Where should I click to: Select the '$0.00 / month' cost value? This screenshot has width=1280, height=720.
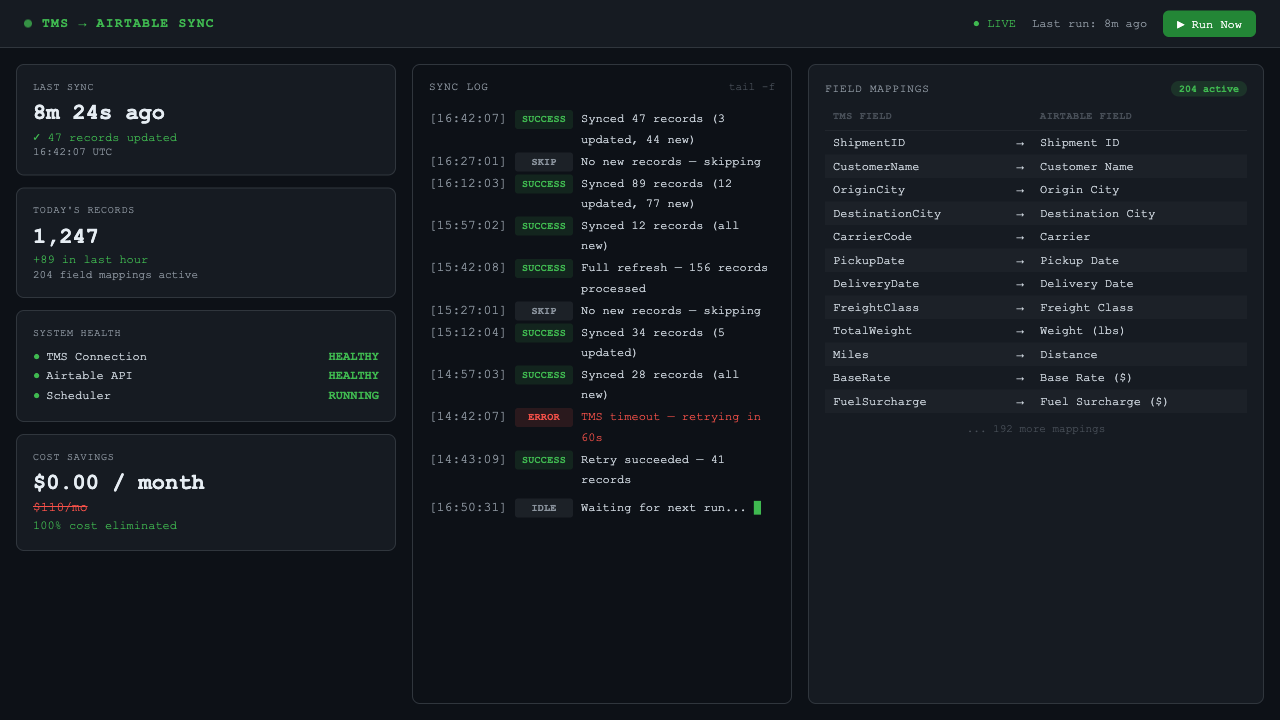[119, 483]
